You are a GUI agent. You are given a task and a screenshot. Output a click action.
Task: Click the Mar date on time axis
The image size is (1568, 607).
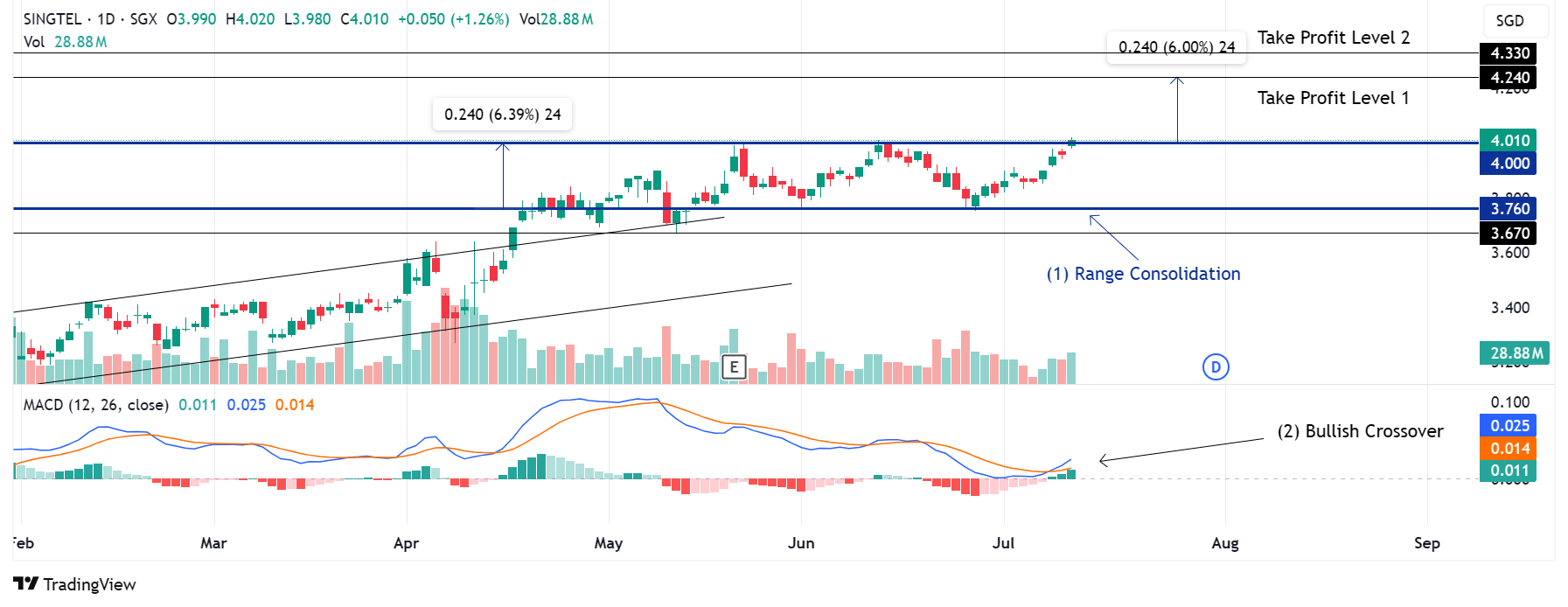pyautogui.click(x=213, y=543)
